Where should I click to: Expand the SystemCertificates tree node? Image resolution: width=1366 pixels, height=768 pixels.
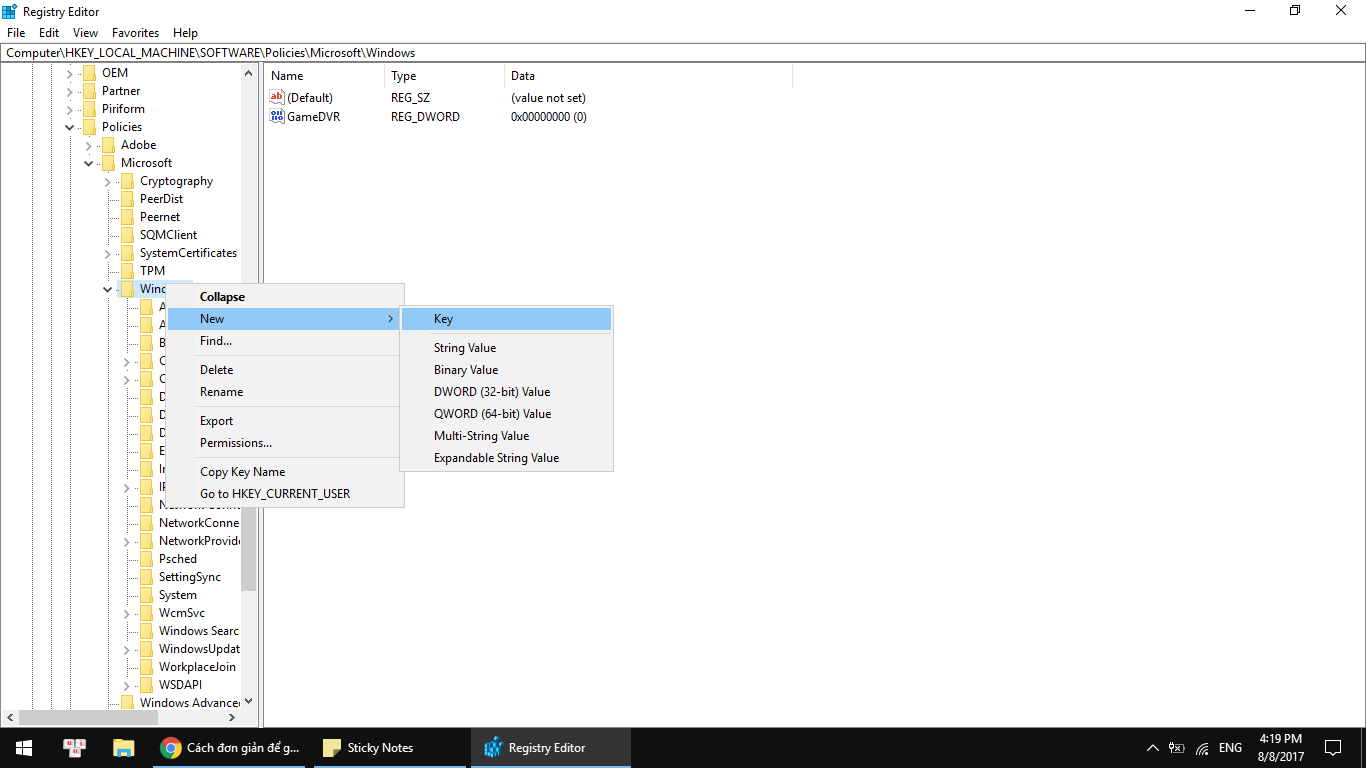click(106, 252)
